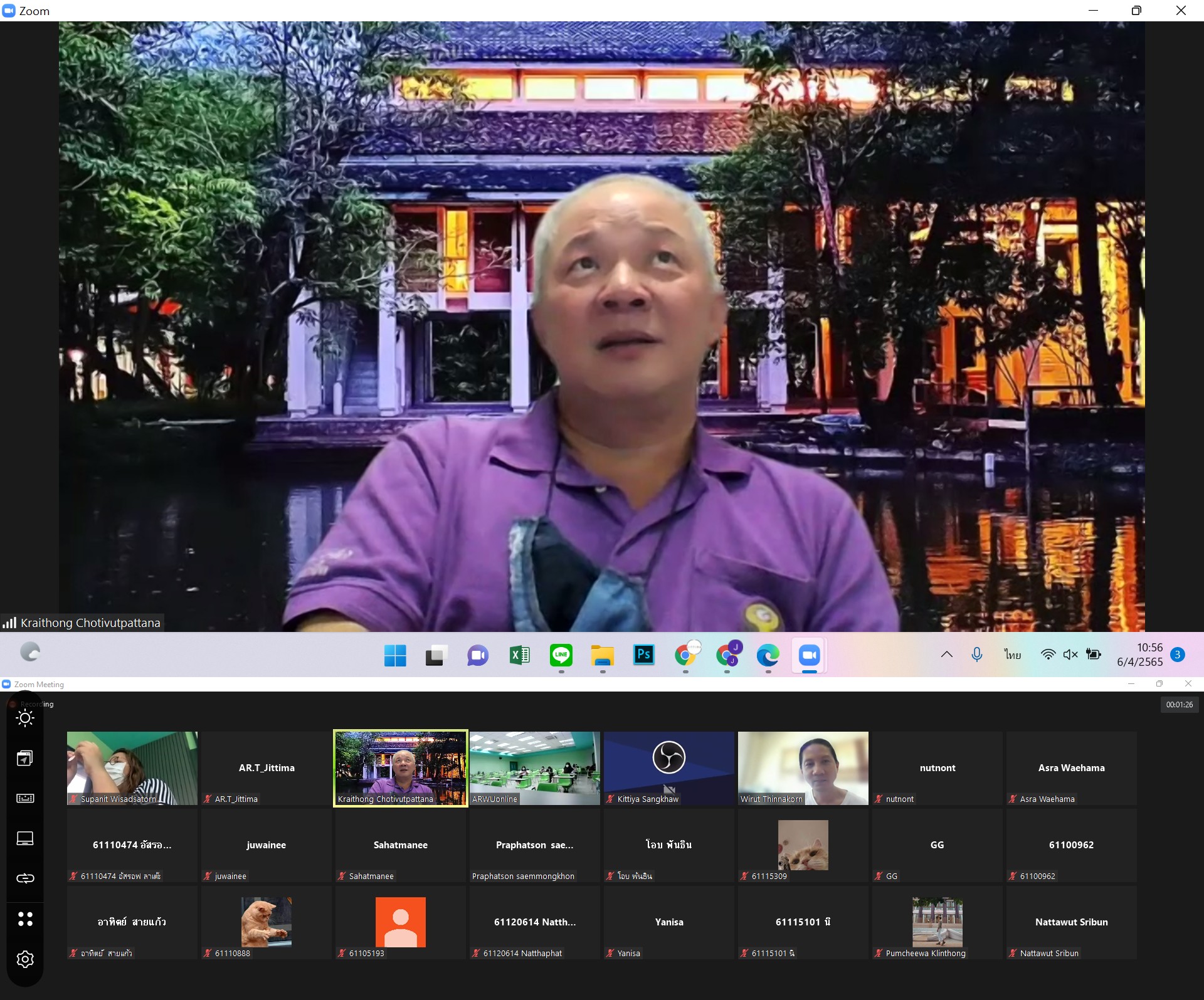The image size is (1204, 1000).
Task: Select Wirut Thinnakorn's video thumbnail
Action: click(803, 768)
